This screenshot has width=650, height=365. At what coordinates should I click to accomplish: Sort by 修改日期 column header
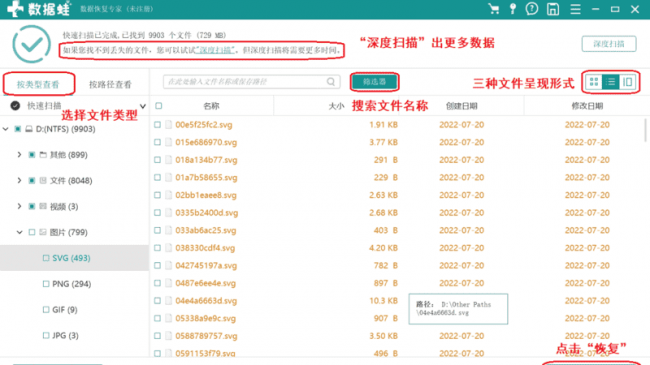[x=587, y=106]
